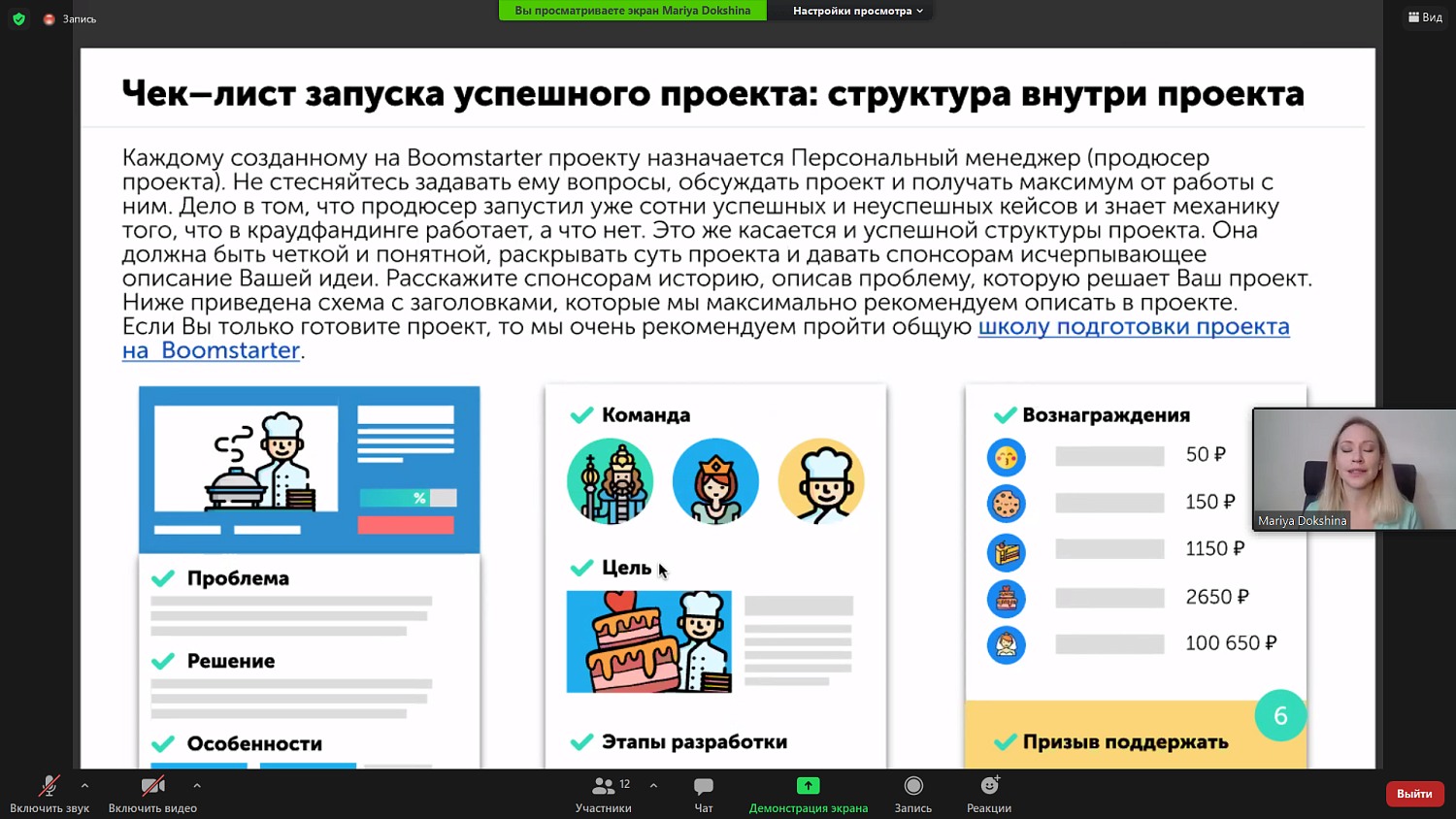Toggle the Вид view mode control
Image resolution: width=1456 pixels, height=819 pixels.
click(1424, 16)
